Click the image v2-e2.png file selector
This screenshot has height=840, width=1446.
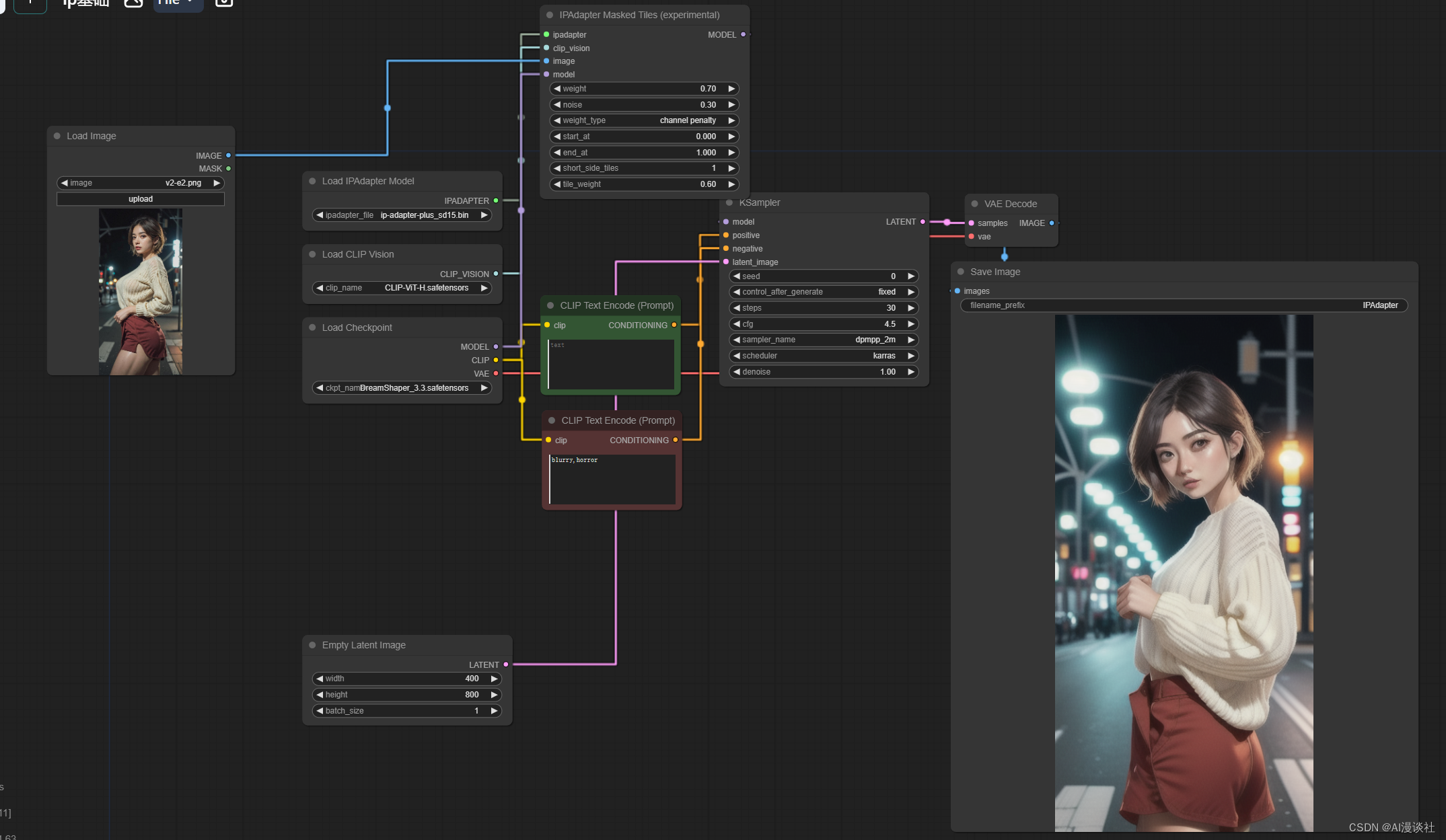[x=141, y=183]
